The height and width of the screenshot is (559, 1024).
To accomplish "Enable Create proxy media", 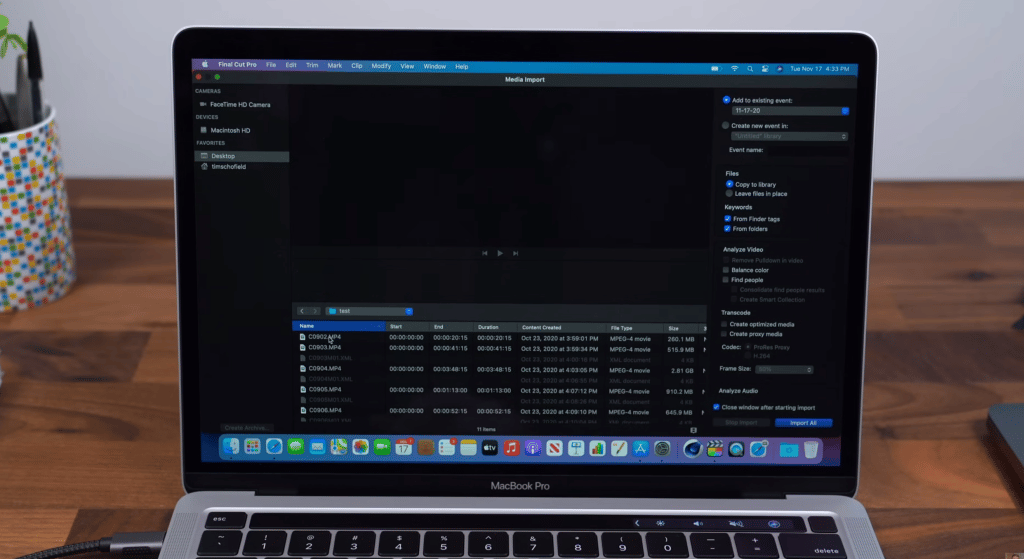I will coord(724,334).
